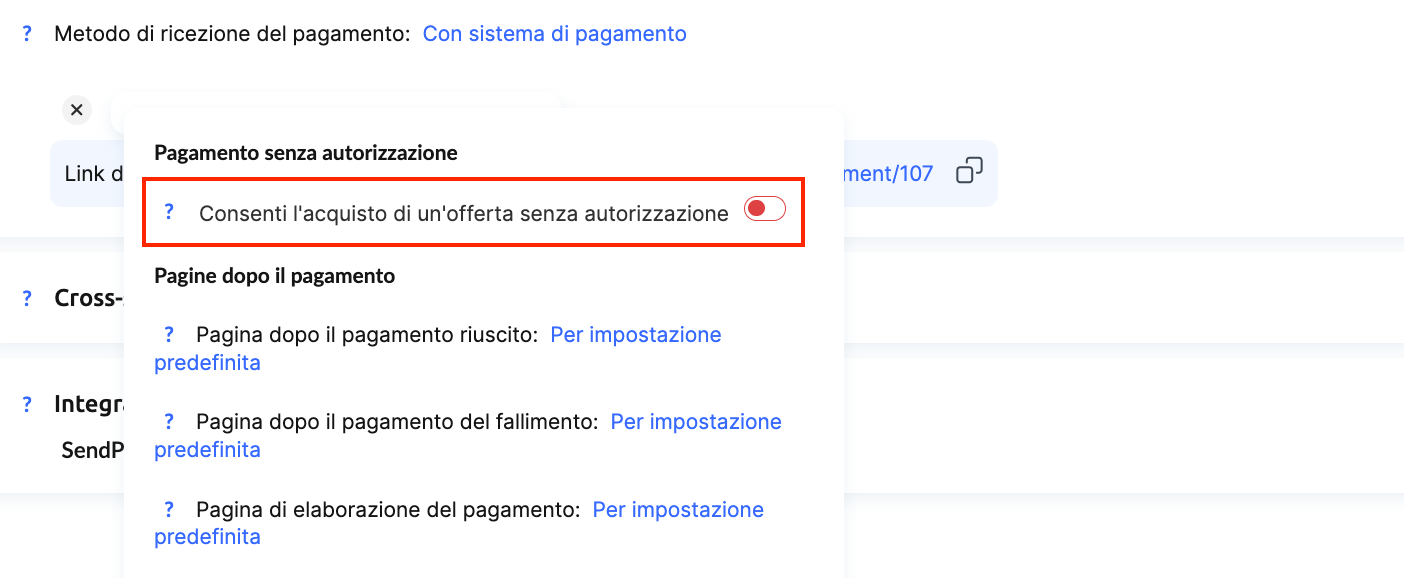
Task: Close the panel with the round X button
Action: pos(77,110)
